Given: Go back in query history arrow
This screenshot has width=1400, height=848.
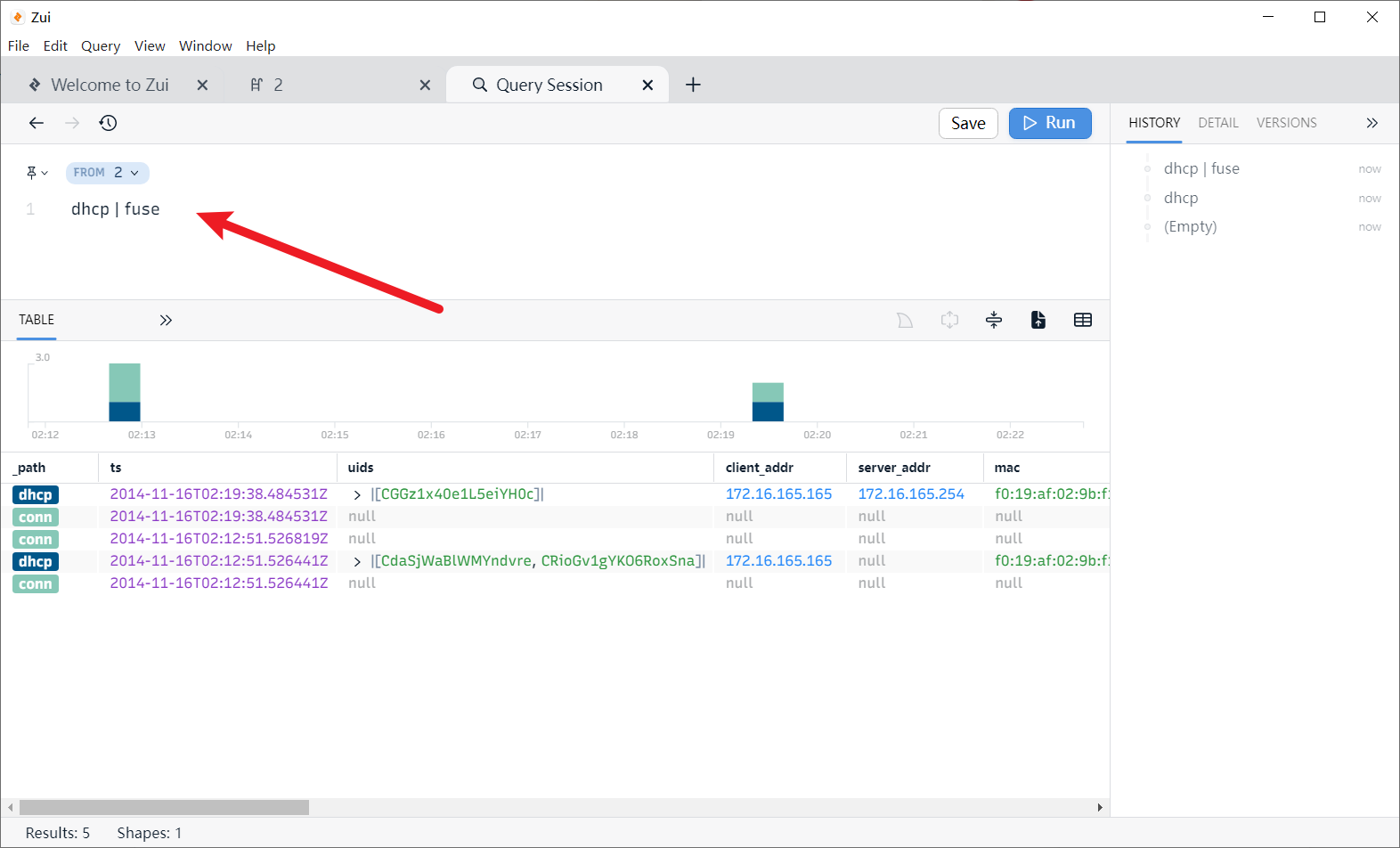Looking at the screenshot, I should (x=36, y=123).
